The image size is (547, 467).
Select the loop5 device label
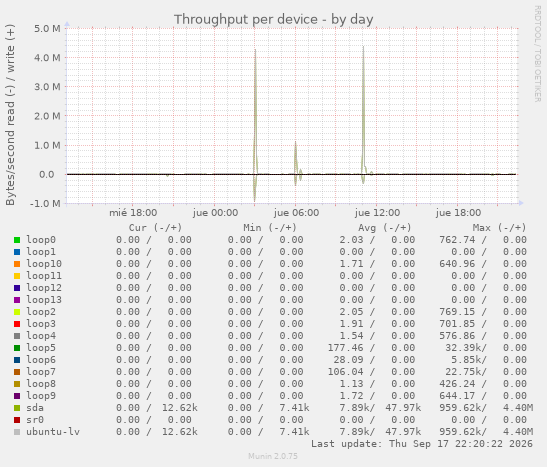tap(41, 348)
